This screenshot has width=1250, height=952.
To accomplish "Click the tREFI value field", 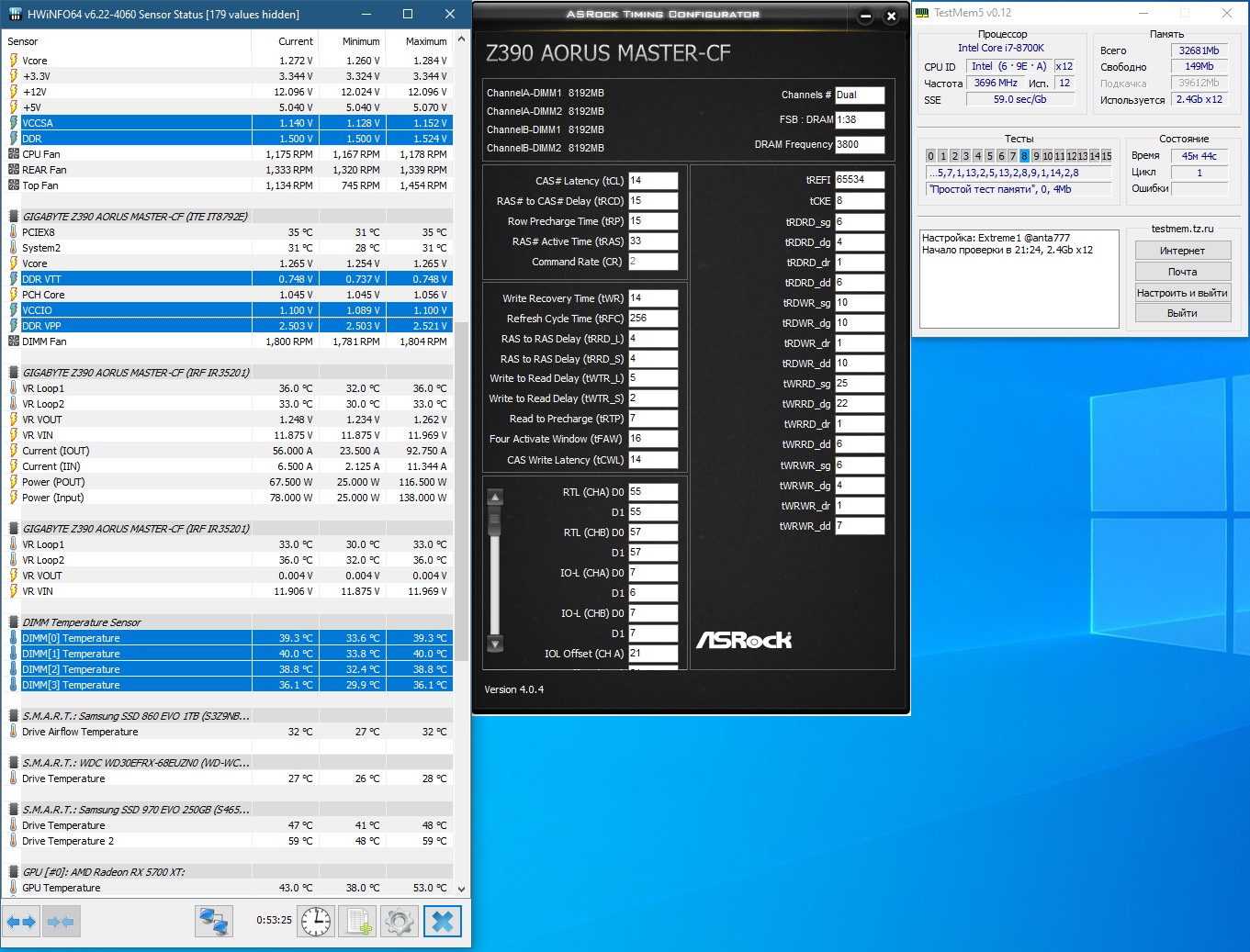I will tap(860, 180).
